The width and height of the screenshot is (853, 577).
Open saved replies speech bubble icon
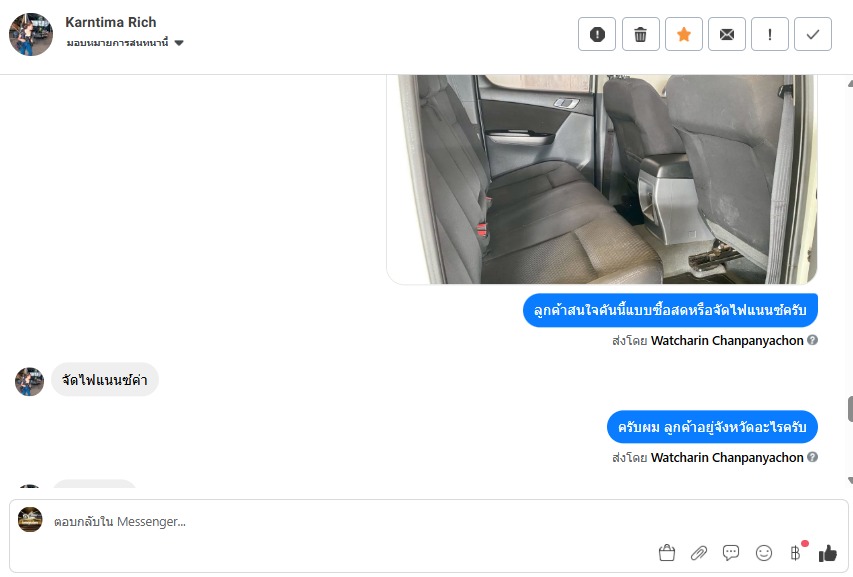pyautogui.click(x=731, y=553)
